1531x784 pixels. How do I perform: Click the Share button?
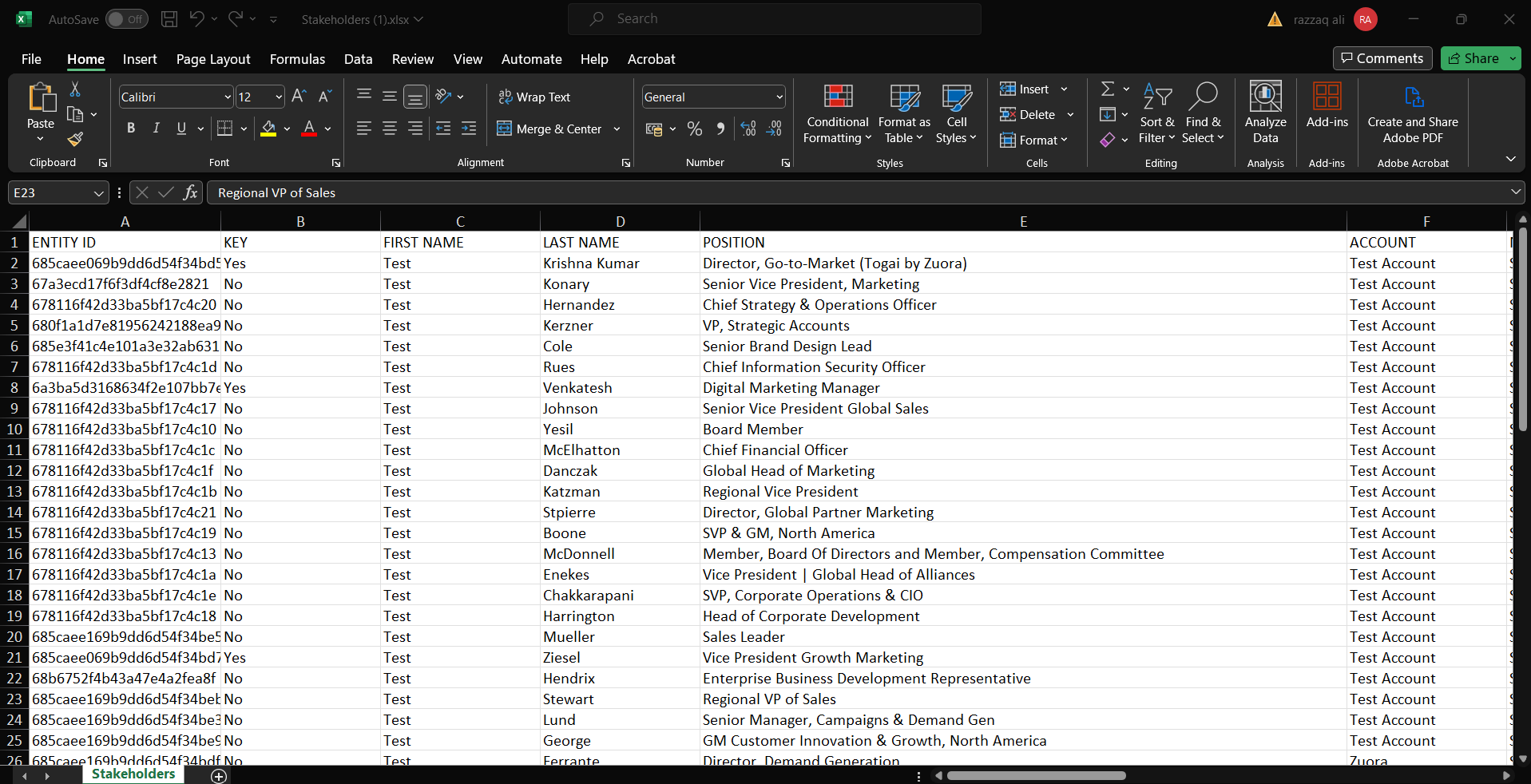1473,58
